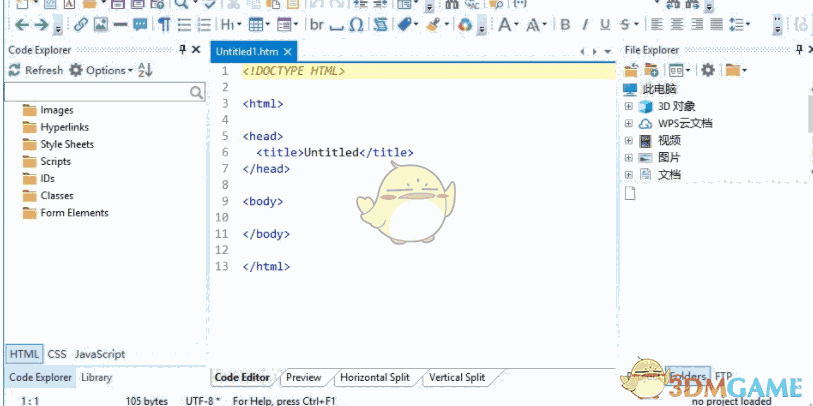
Task: Open File Explorer settings gear
Action: [x=708, y=70]
